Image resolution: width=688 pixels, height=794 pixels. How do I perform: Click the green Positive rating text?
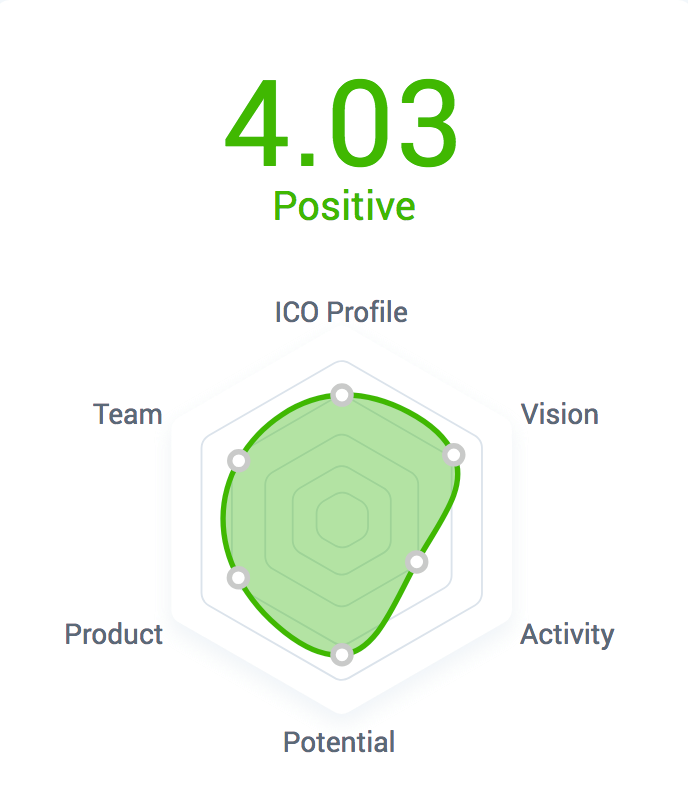tap(344, 206)
